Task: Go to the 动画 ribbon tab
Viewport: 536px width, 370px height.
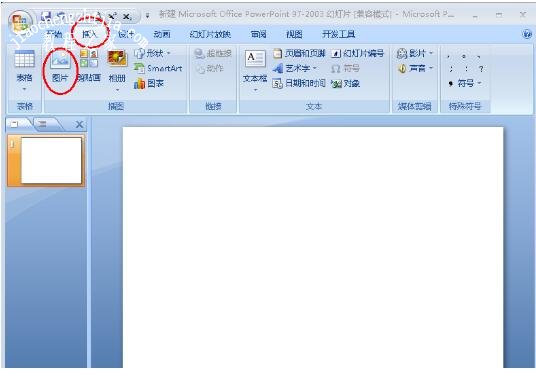Action: point(162,34)
